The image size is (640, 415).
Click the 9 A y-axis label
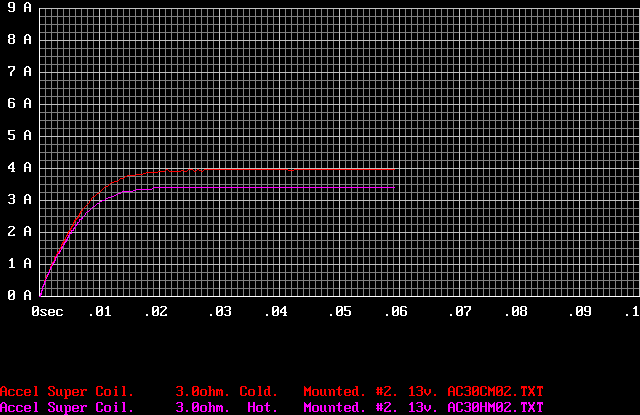click(x=19, y=7)
